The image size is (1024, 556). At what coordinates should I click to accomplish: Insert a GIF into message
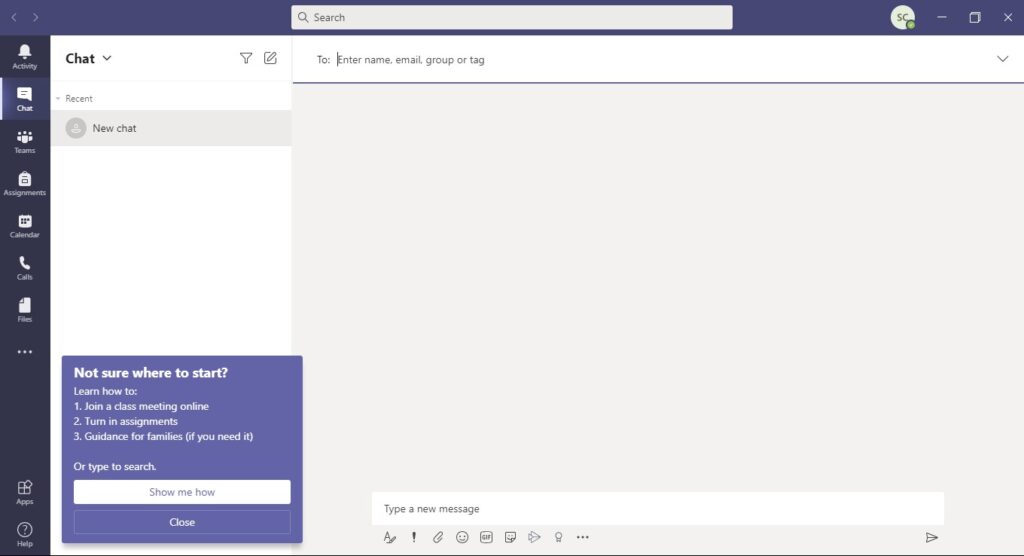(x=486, y=537)
